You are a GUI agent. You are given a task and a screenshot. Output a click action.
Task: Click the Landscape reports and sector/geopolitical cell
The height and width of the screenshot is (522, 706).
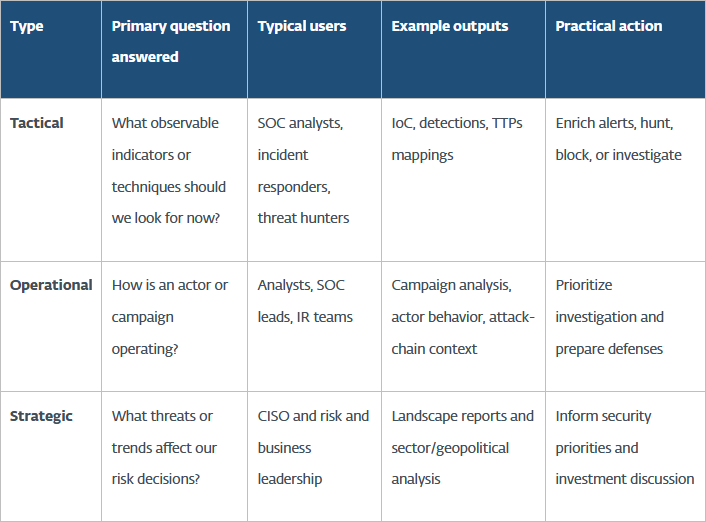click(x=463, y=457)
